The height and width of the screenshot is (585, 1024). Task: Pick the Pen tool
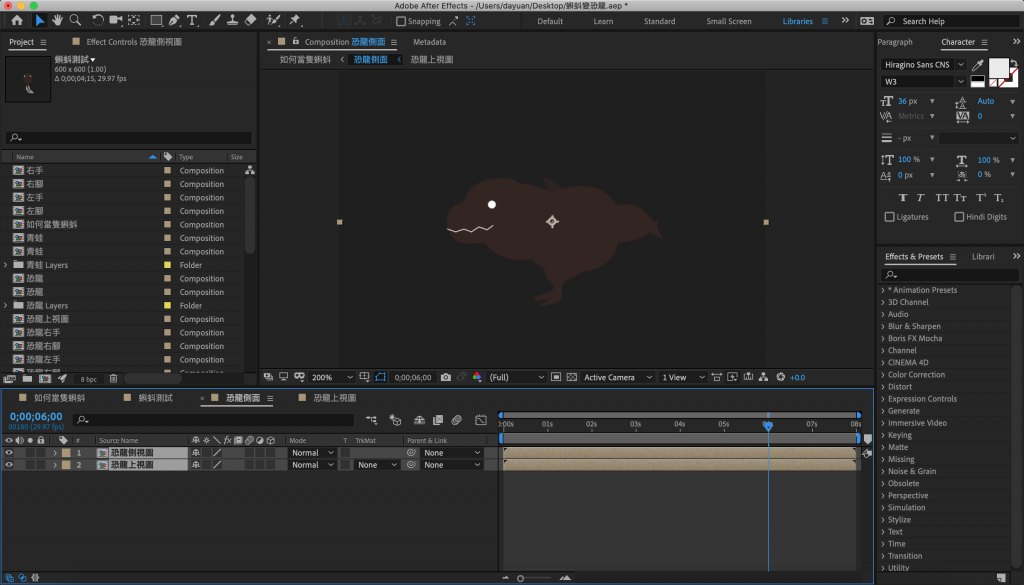[x=175, y=20]
